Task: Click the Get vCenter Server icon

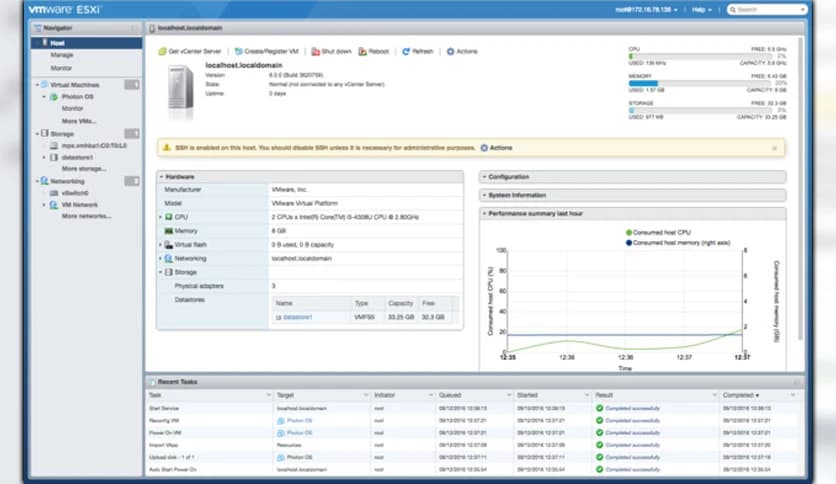Action: click(x=161, y=51)
